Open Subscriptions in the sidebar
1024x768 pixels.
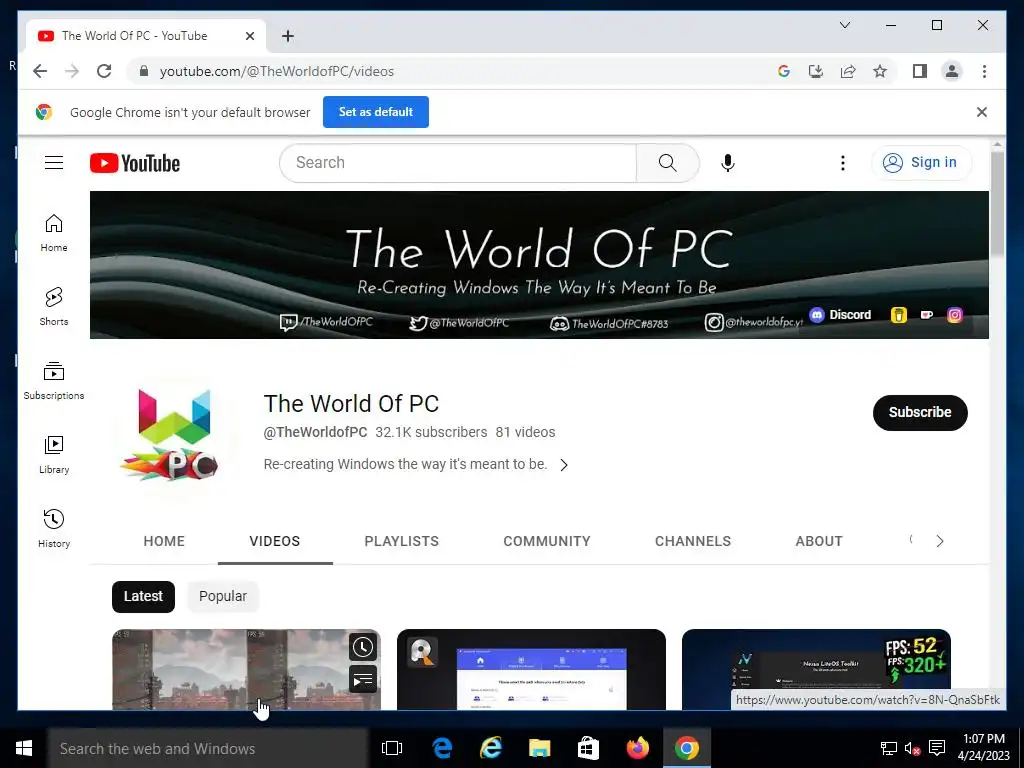click(x=54, y=381)
